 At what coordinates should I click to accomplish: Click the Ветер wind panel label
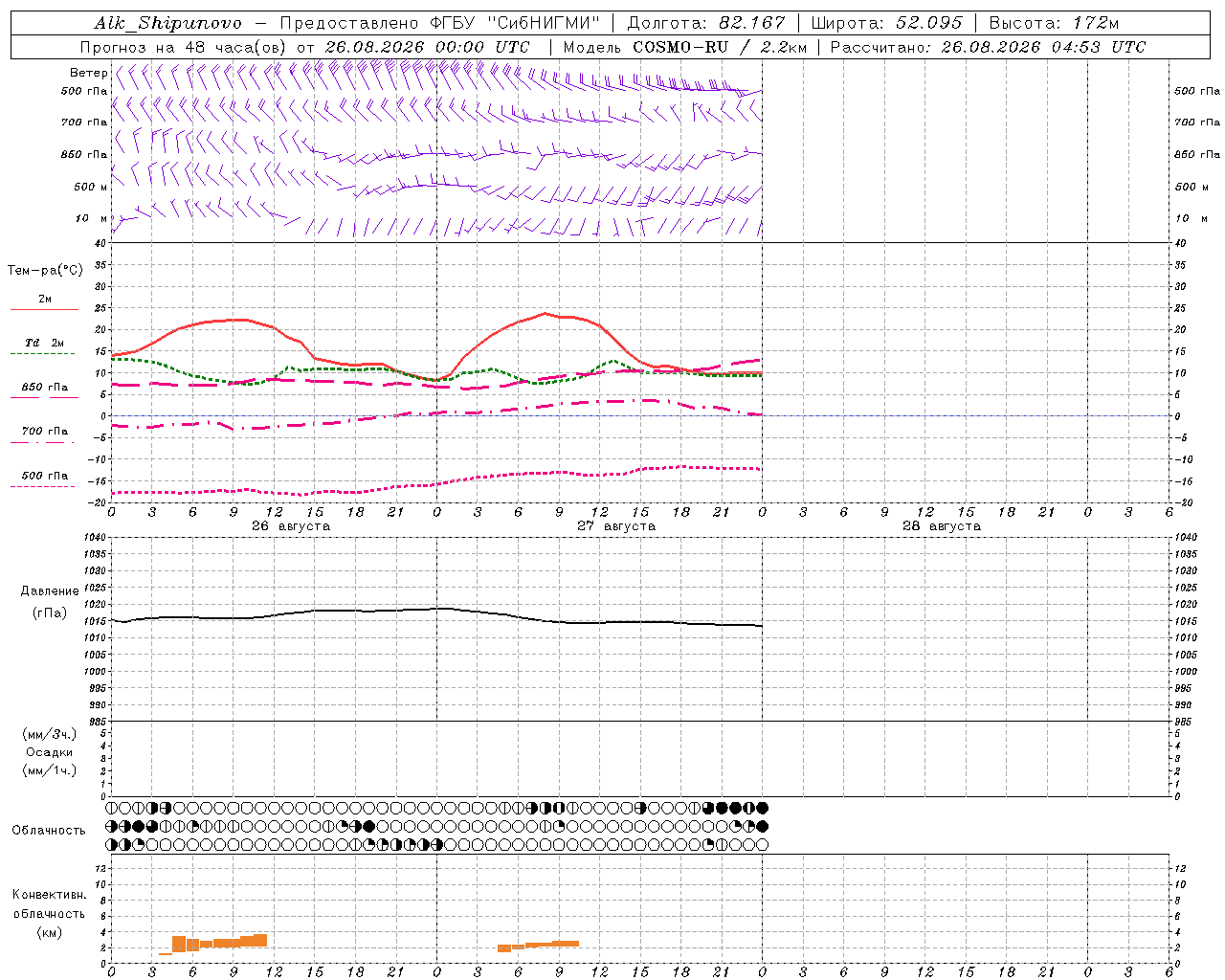click(x=89, y=73)
